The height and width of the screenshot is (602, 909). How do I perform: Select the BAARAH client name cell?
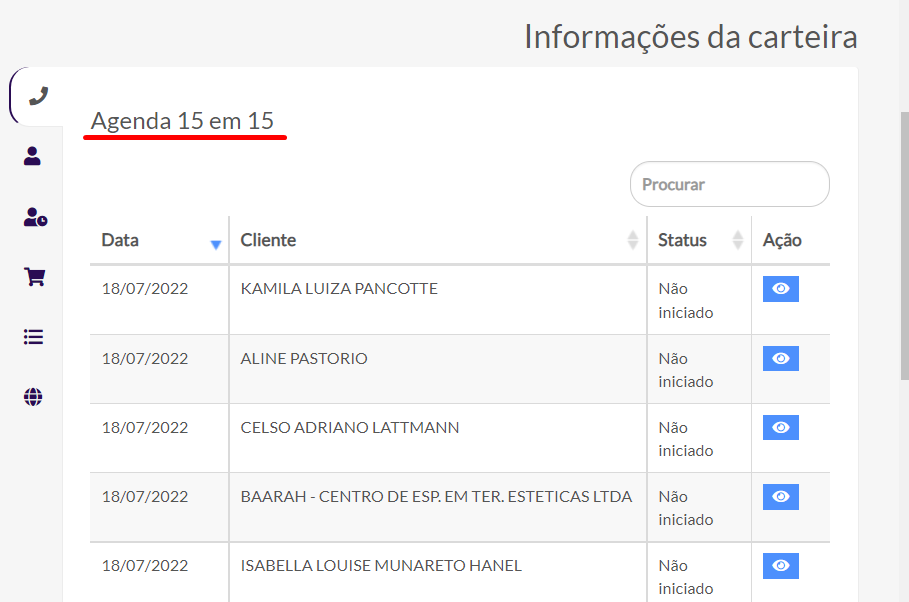coord(436,496)
